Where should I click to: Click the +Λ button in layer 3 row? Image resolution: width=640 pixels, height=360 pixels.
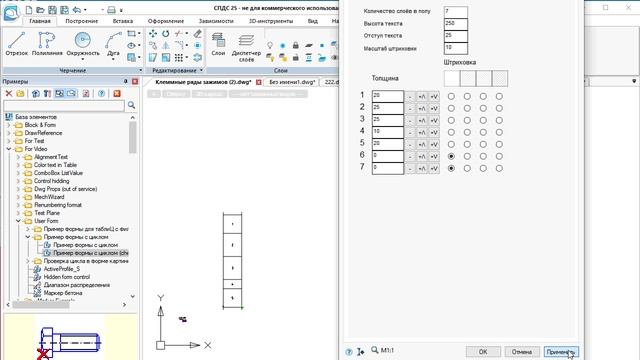click(x=422, y=120)
